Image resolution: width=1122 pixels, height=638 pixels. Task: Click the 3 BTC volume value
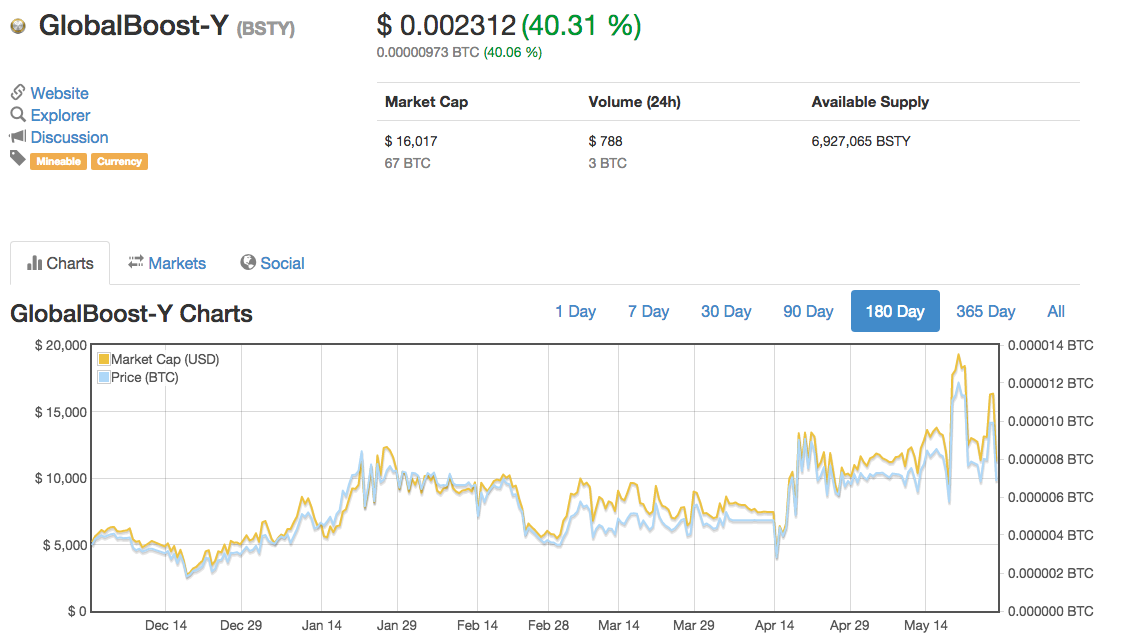pyautogui.click(x=608, y=163)
